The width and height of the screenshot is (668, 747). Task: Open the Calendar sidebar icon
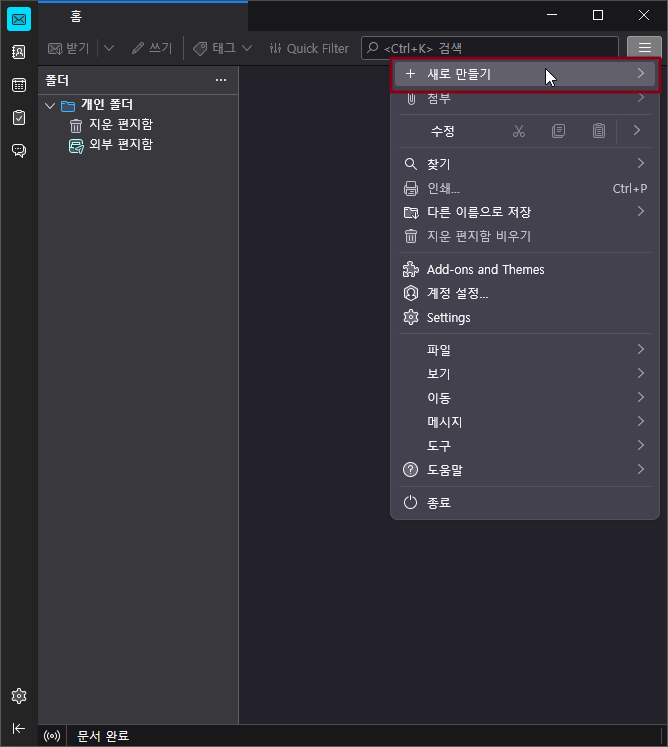pos(19,85)
